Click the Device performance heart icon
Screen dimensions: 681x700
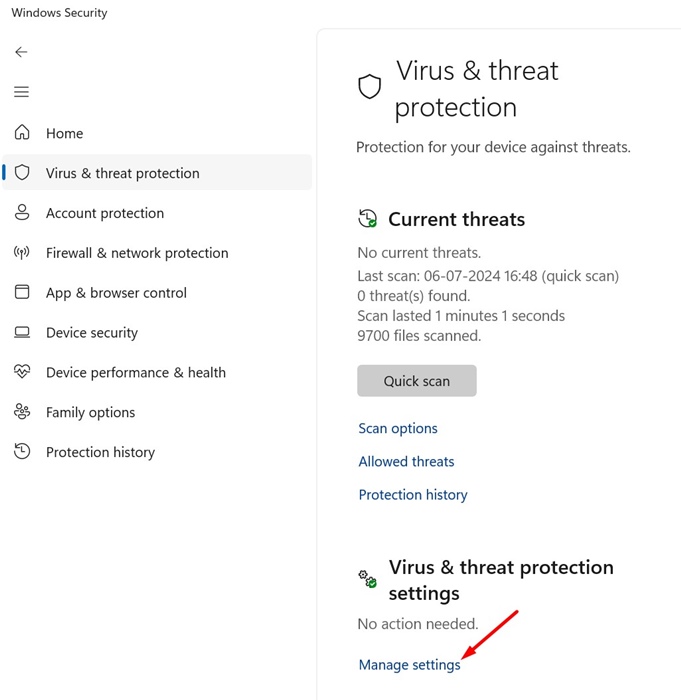[x=22, y=372]
